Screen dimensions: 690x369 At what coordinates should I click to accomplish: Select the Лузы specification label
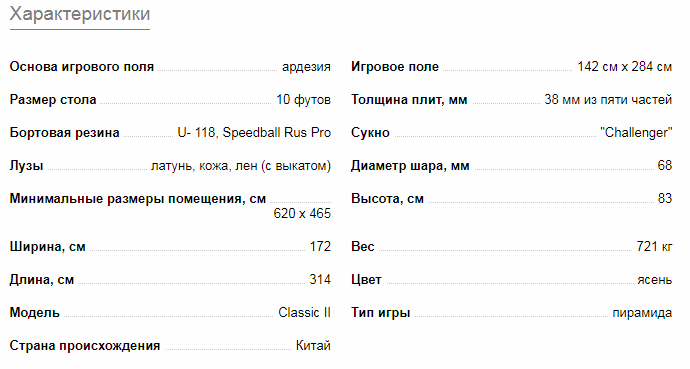(26, 166)
